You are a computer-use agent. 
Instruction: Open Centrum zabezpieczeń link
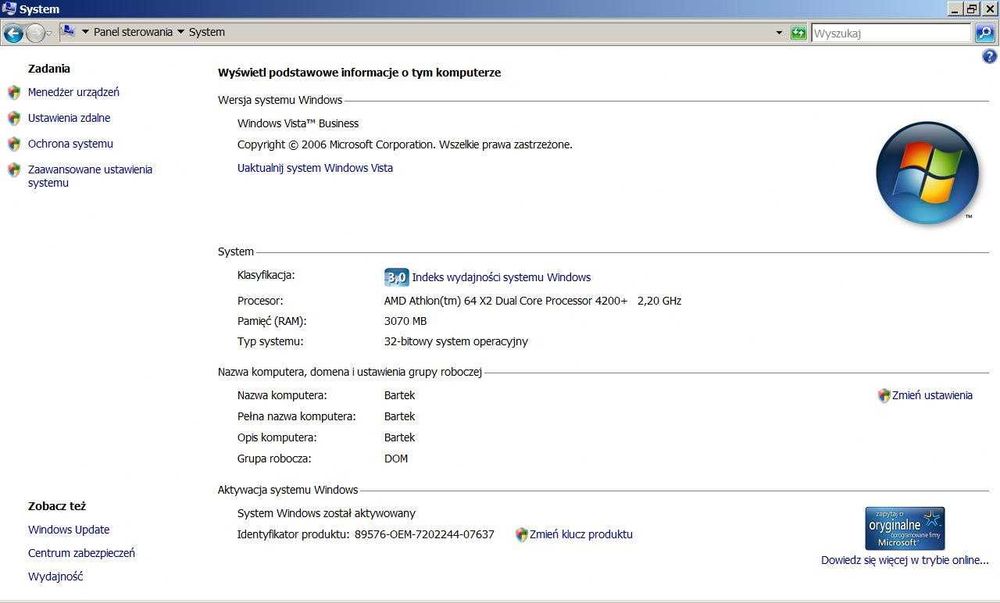tap(82, 553)
